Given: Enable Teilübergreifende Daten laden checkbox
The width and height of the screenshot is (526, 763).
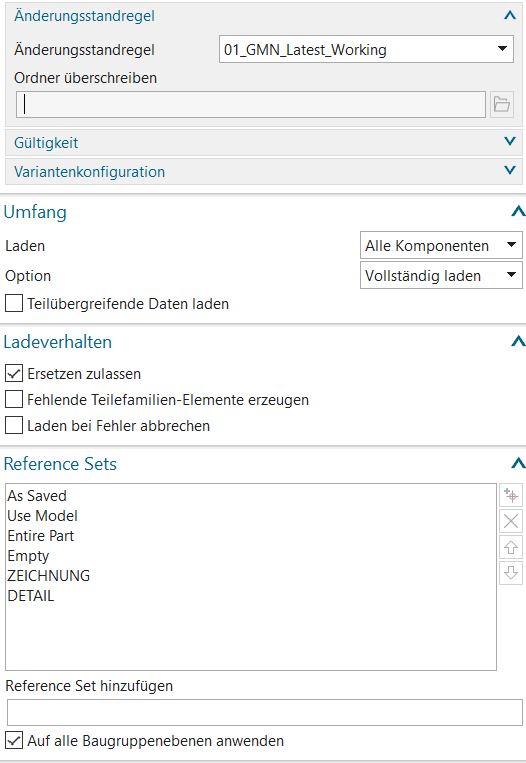Looking at the screenshot, I should pos(14,304).
